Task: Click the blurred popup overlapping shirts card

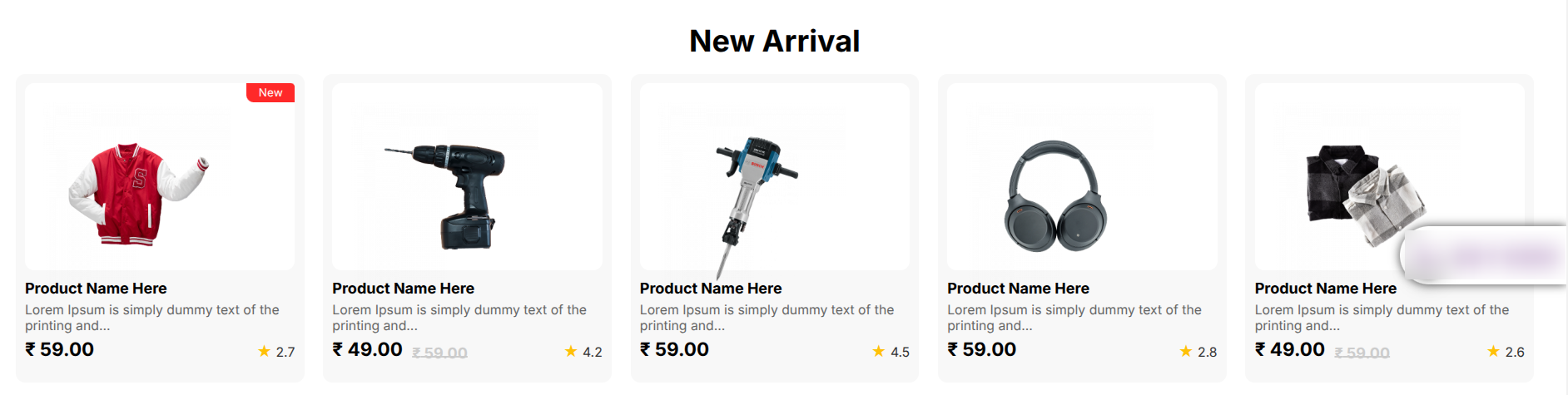Action: point(1484,255)
